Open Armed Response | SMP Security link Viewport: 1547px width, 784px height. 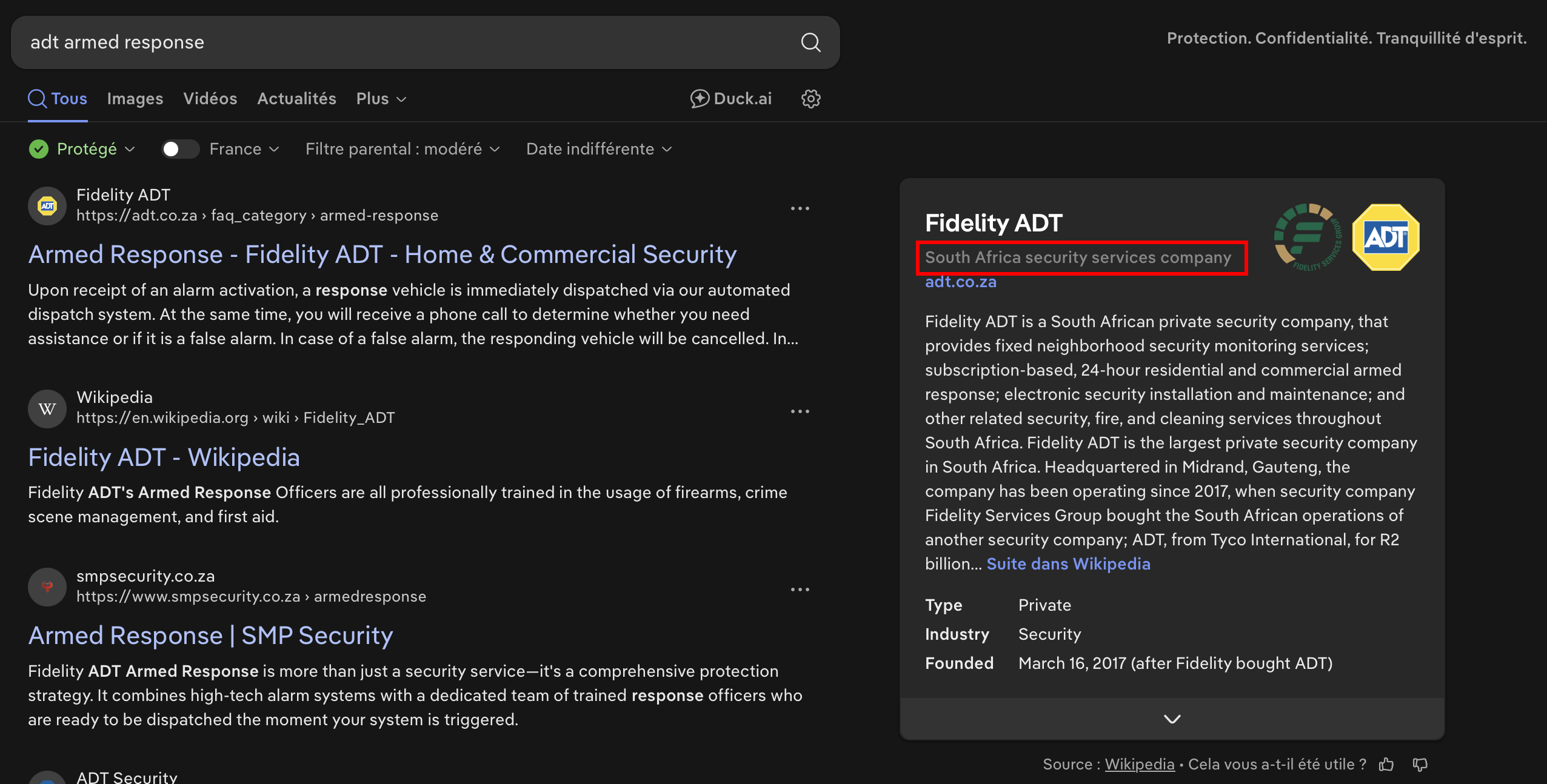pyautogui.click(x=211, y=636)
